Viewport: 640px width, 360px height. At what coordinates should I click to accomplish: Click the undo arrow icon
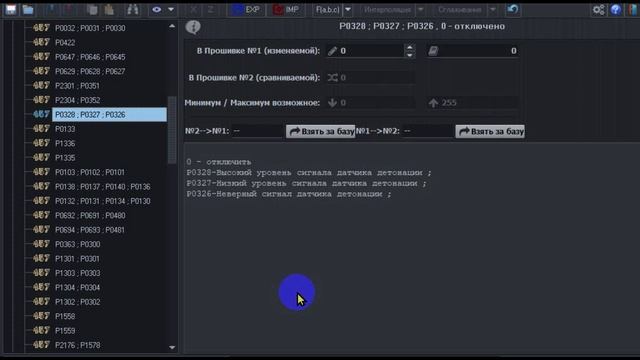(x=513, y=9)
